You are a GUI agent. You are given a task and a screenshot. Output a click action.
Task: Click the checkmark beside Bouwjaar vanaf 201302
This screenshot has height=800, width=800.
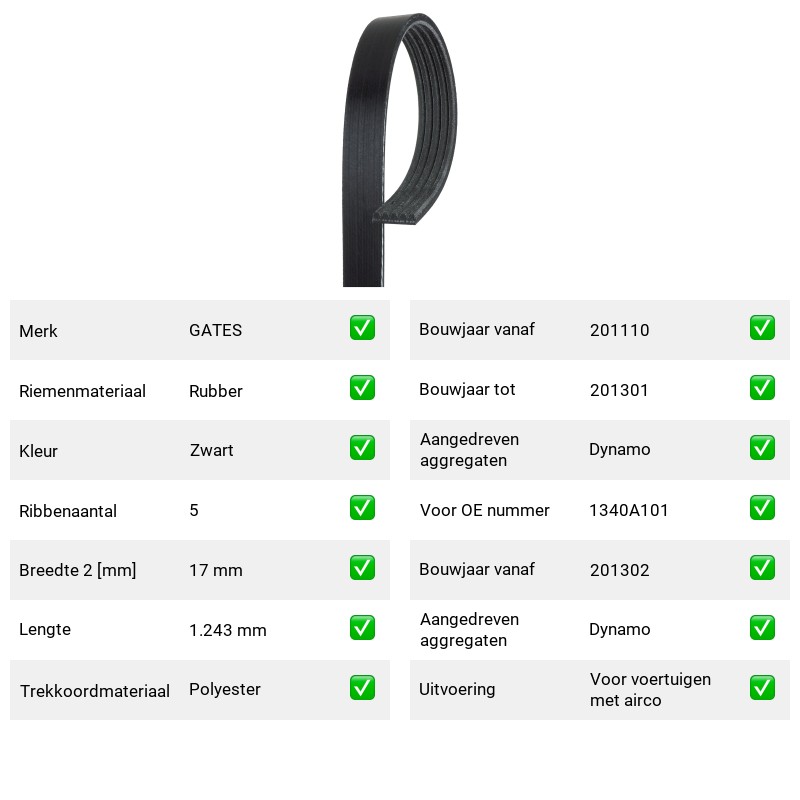762,568
